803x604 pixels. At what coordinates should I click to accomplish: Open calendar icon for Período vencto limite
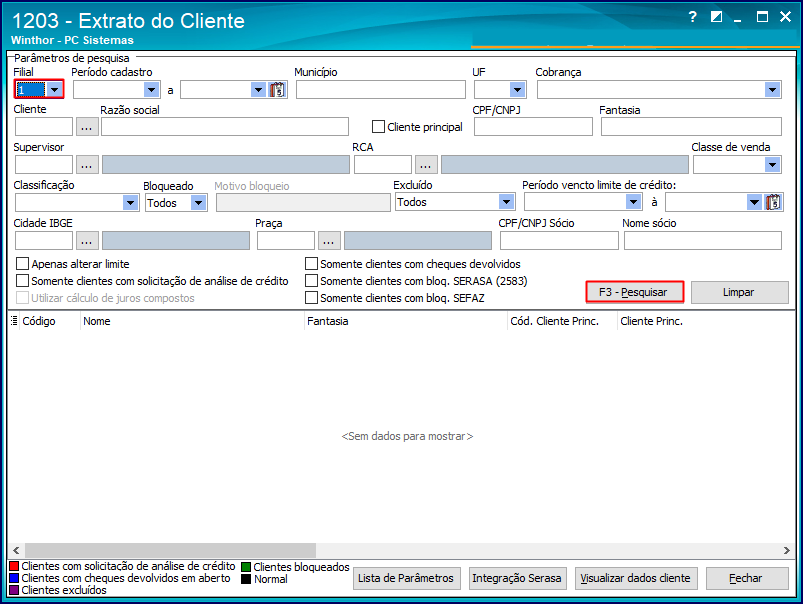(773, 202)
